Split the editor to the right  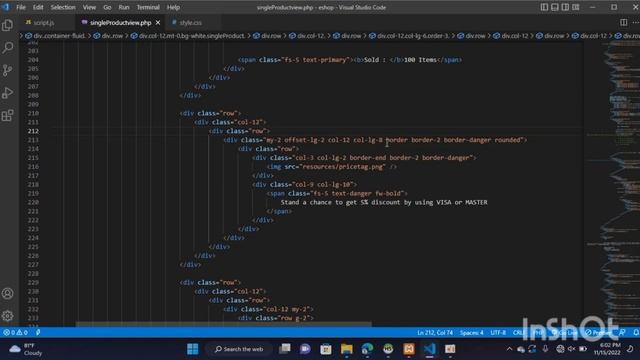(x=623, y=22)
